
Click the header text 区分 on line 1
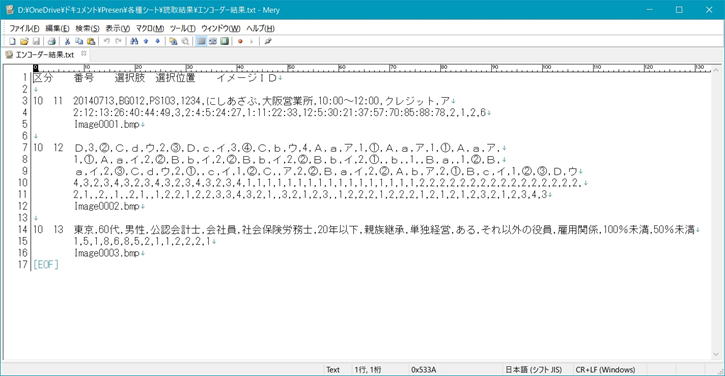pos(43,78)
